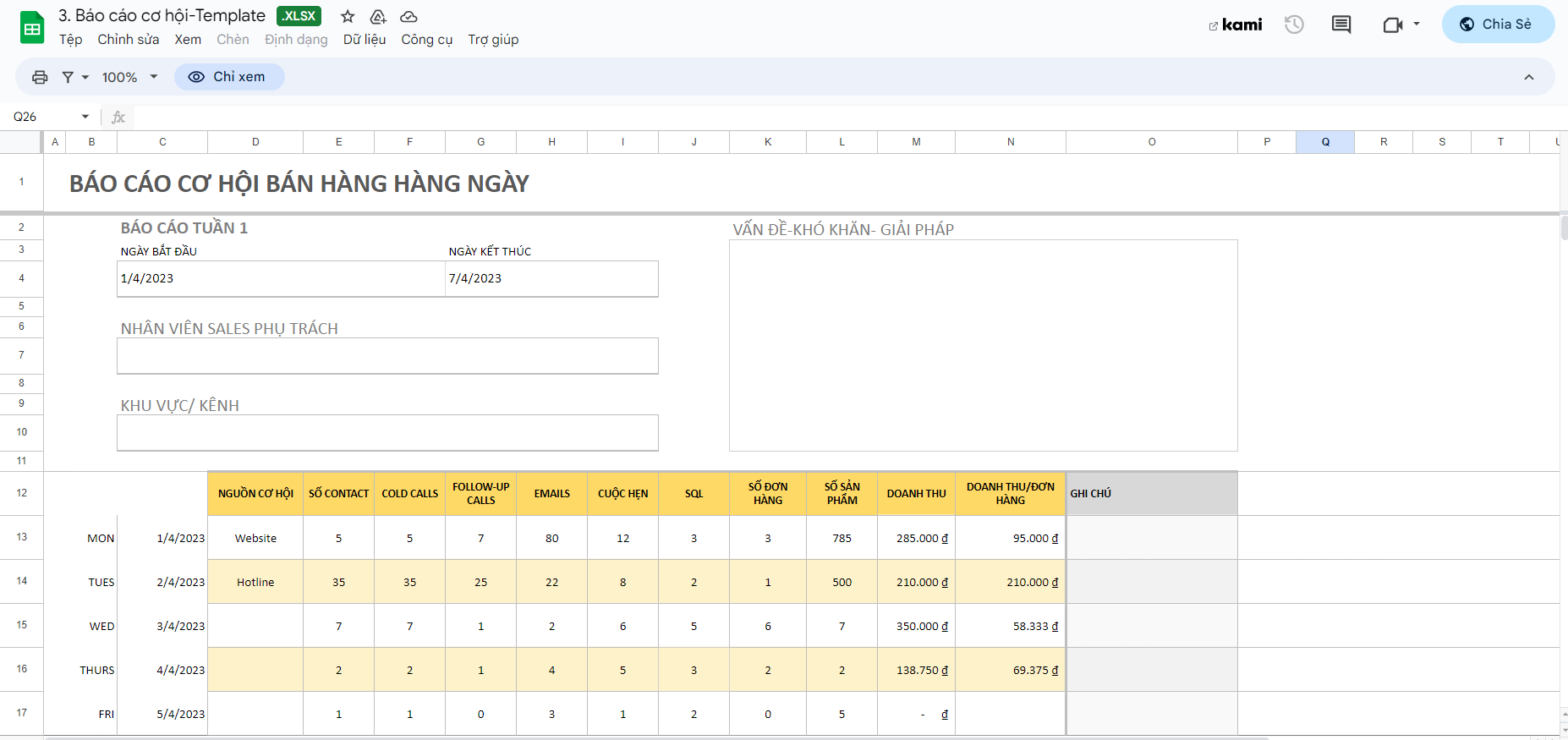Open the comments icon
Screen dimensions: 1568x740
tap(1341, 25)
